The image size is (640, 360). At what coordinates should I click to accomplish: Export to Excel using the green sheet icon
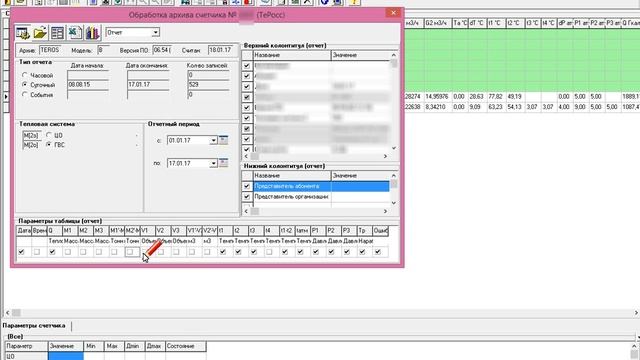point(75,33)
